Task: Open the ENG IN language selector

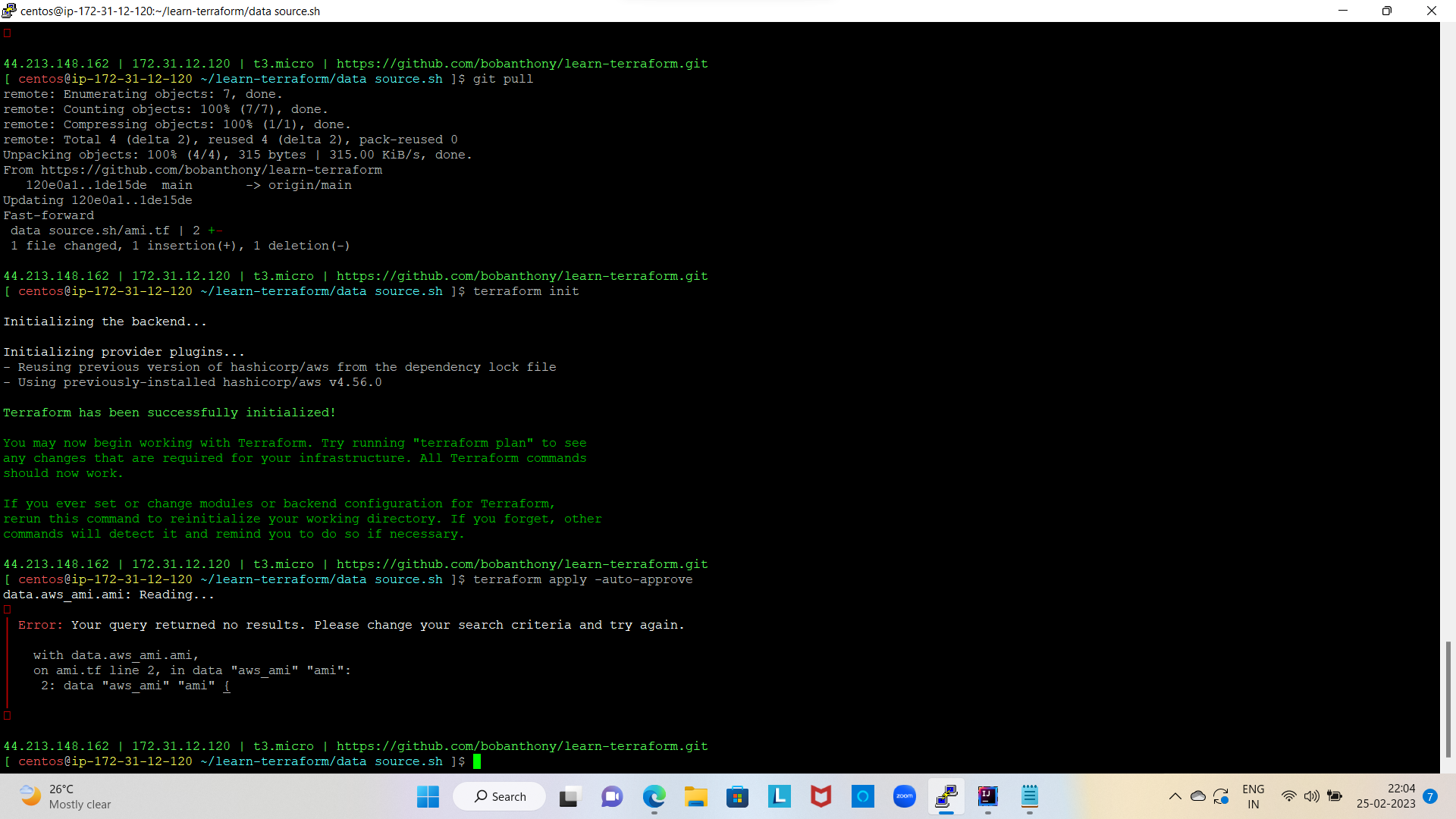Action: coord(1254,796)
